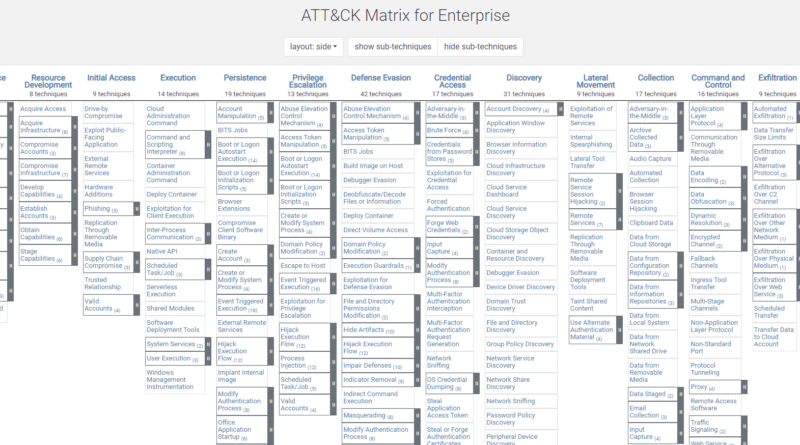Expand Use Alternate Authentication Material handle
The image size is (800, 445).
pyautogui.click(x=619, y=330)
